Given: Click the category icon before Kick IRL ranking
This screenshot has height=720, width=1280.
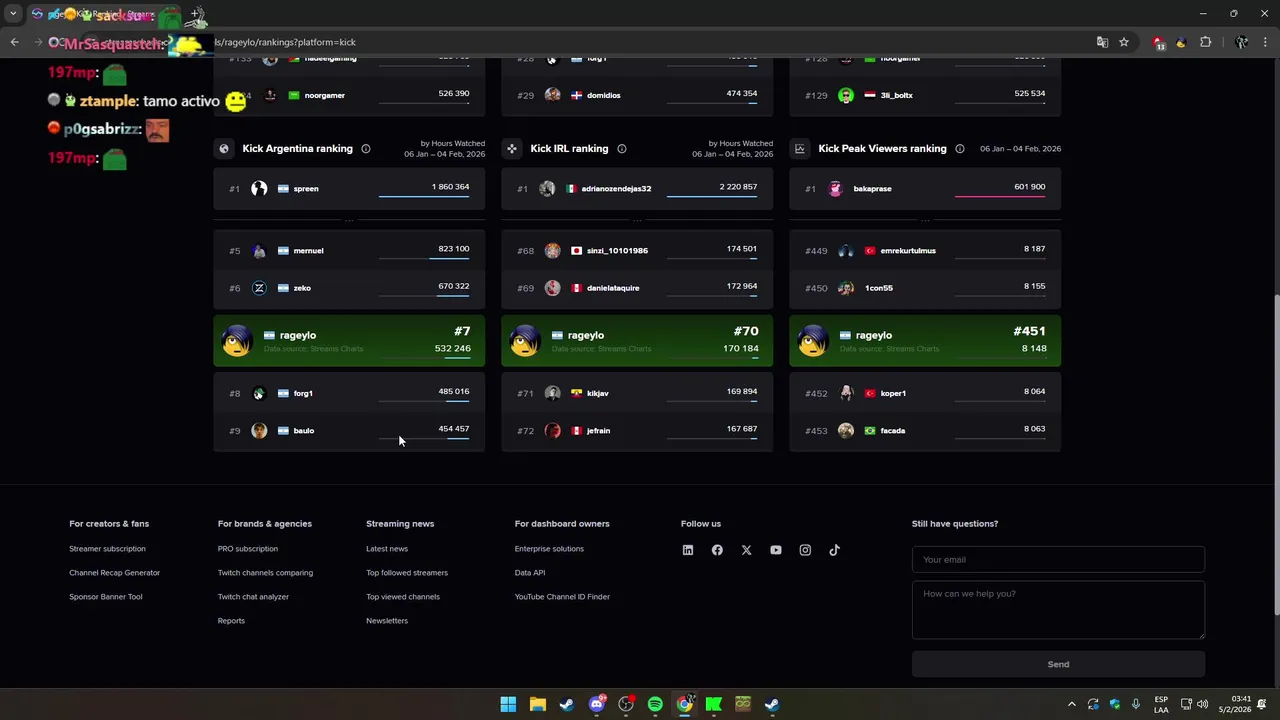Looking at the screenshot, I should [512, 149].
